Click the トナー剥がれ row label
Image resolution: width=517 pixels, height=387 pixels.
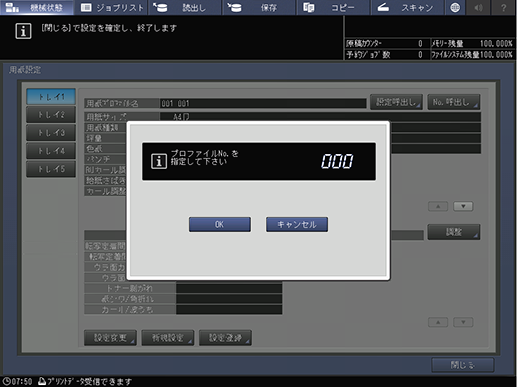(x=130, y=288)
